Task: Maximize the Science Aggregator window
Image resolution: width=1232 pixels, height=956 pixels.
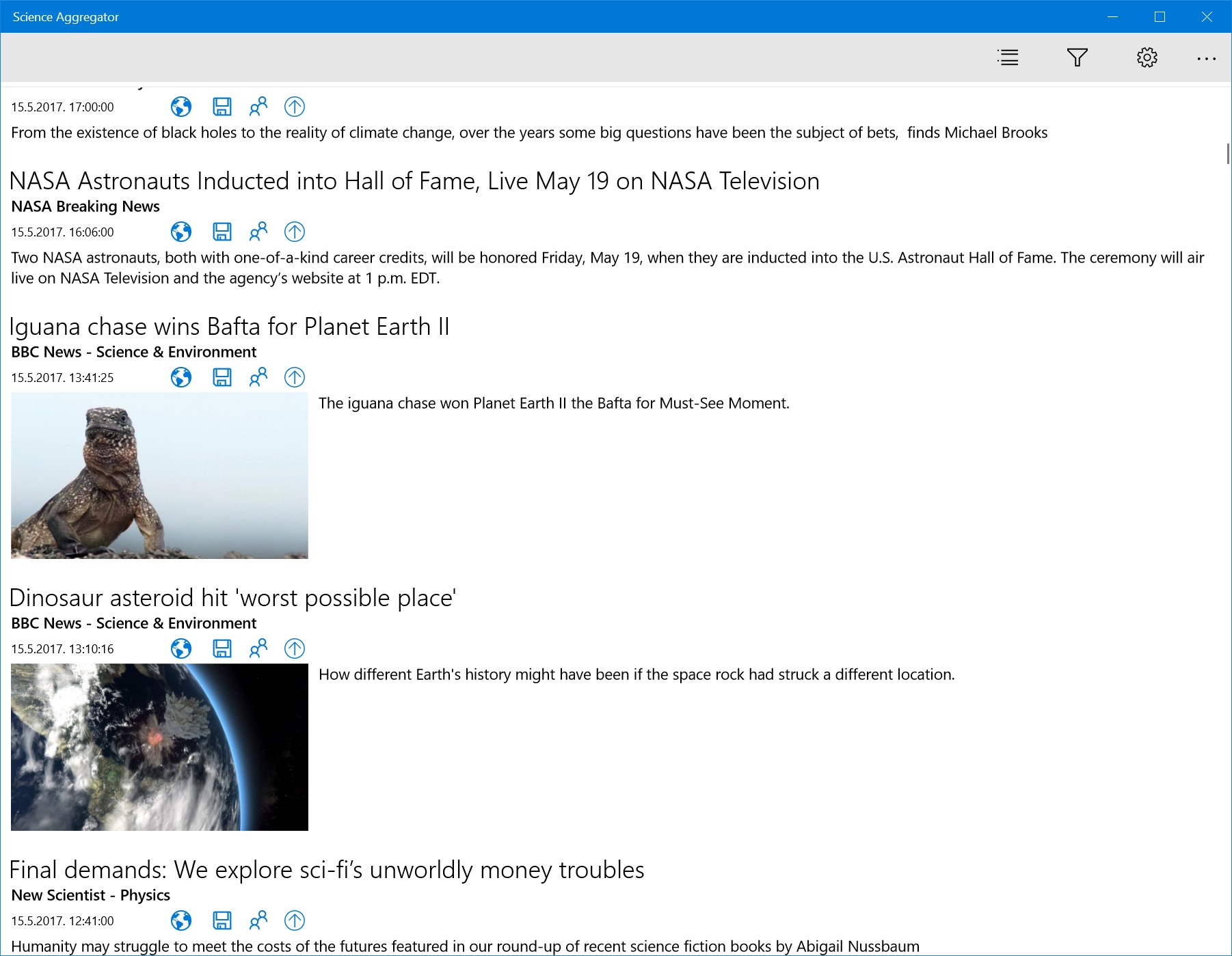Action: click(x=1160, y=17)
